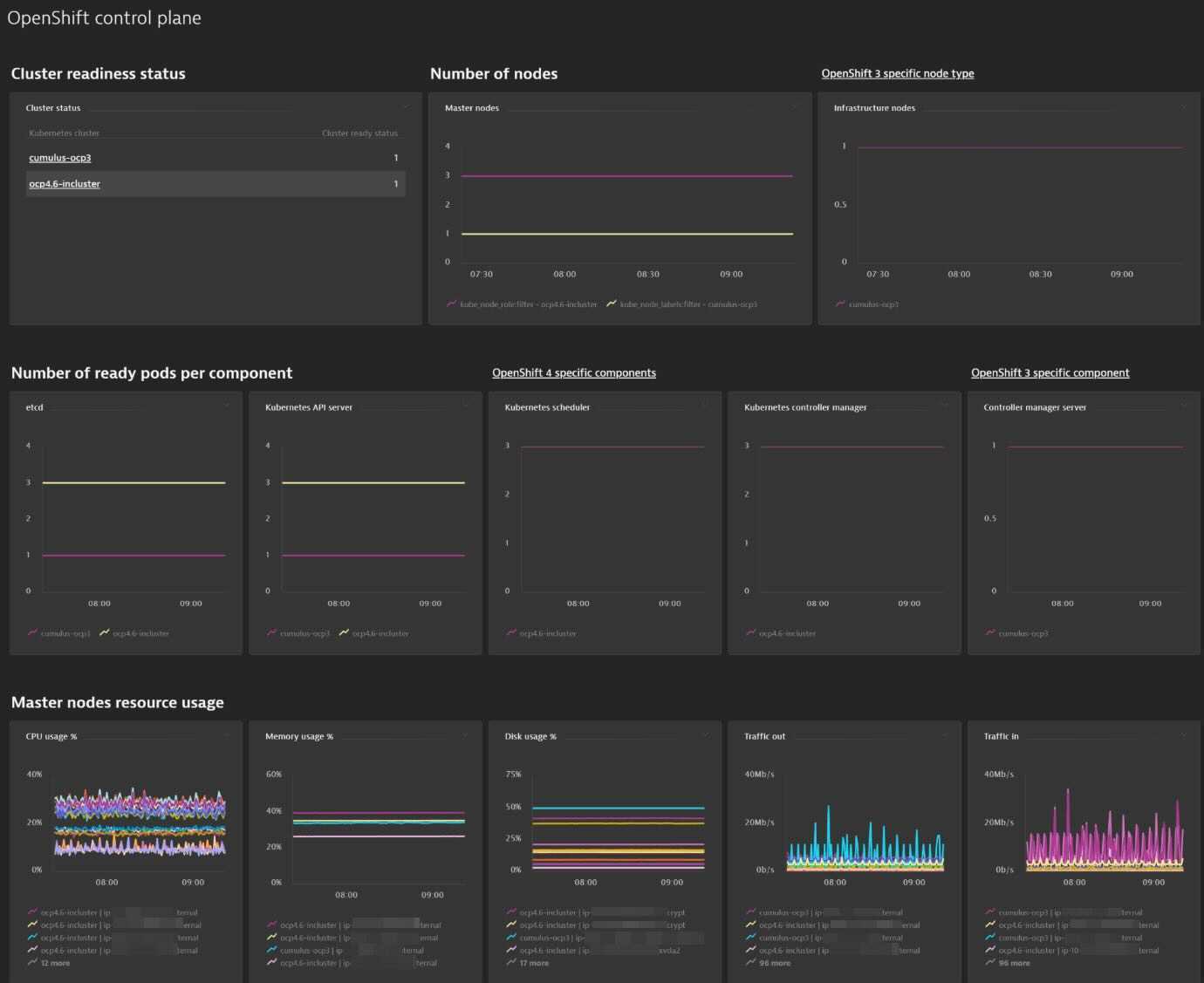Click the OpenShift control plane dashboard title
The image size is (1204, 983).
coord(104,18)
